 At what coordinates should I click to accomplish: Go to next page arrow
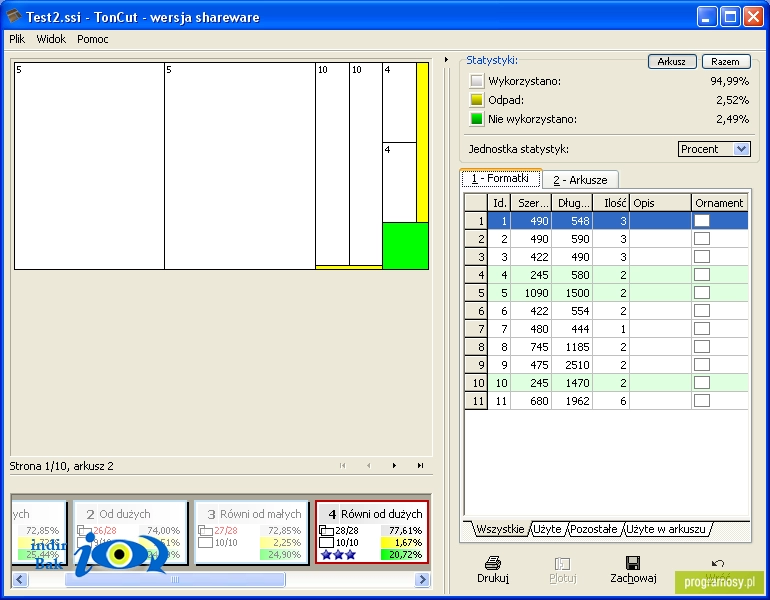tap(394, 465)
